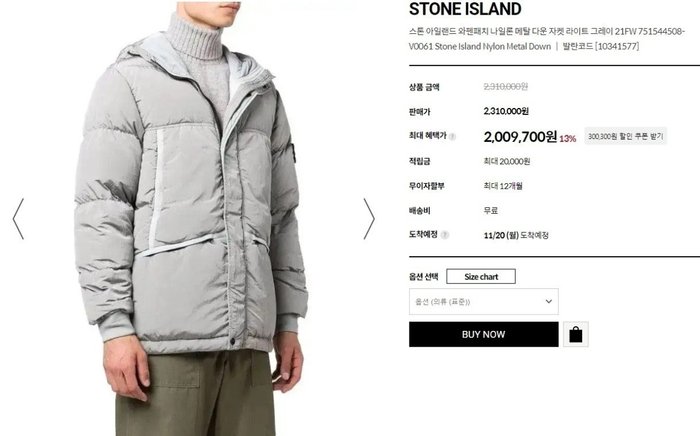Click the 2,009,700원 maximum benefit price
Image resolution: width=700 pixels, height=436 pixels.
pyautogui.click(x=520, y=137)
